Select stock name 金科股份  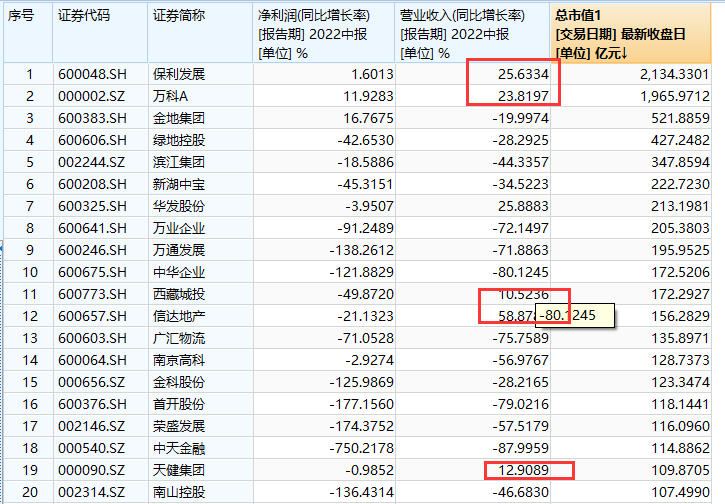(179, 382)
